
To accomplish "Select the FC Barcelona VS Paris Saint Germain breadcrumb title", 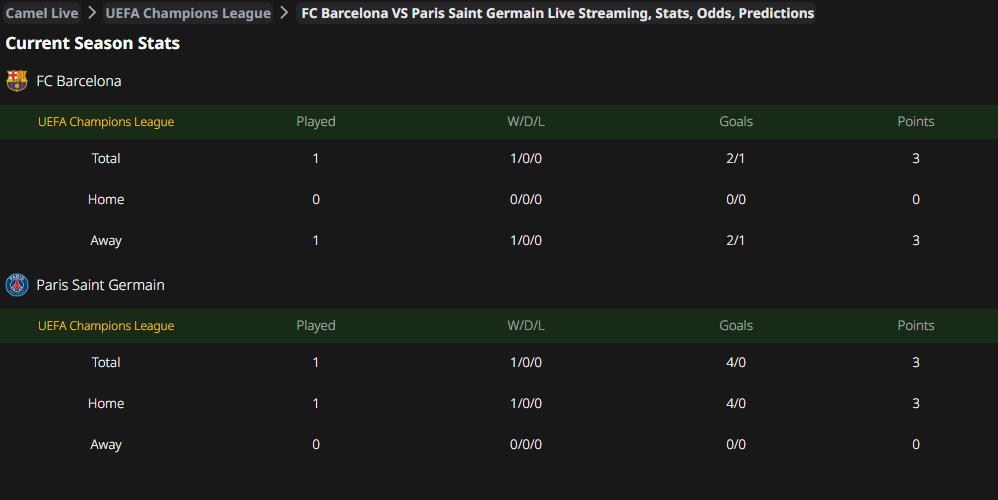I will point(557,13).
